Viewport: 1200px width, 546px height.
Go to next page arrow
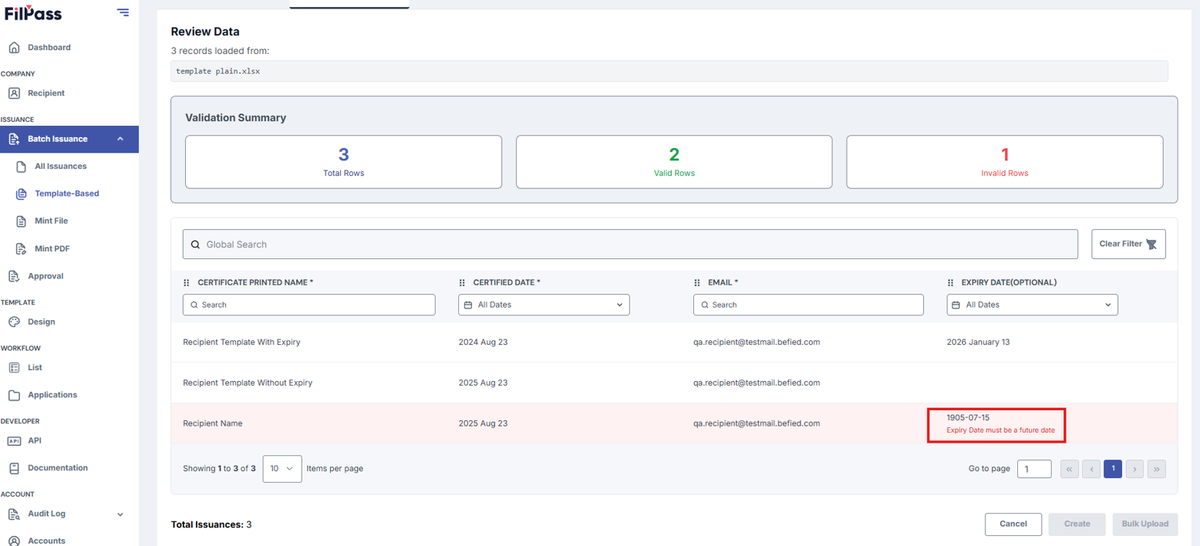point(1135,468)
